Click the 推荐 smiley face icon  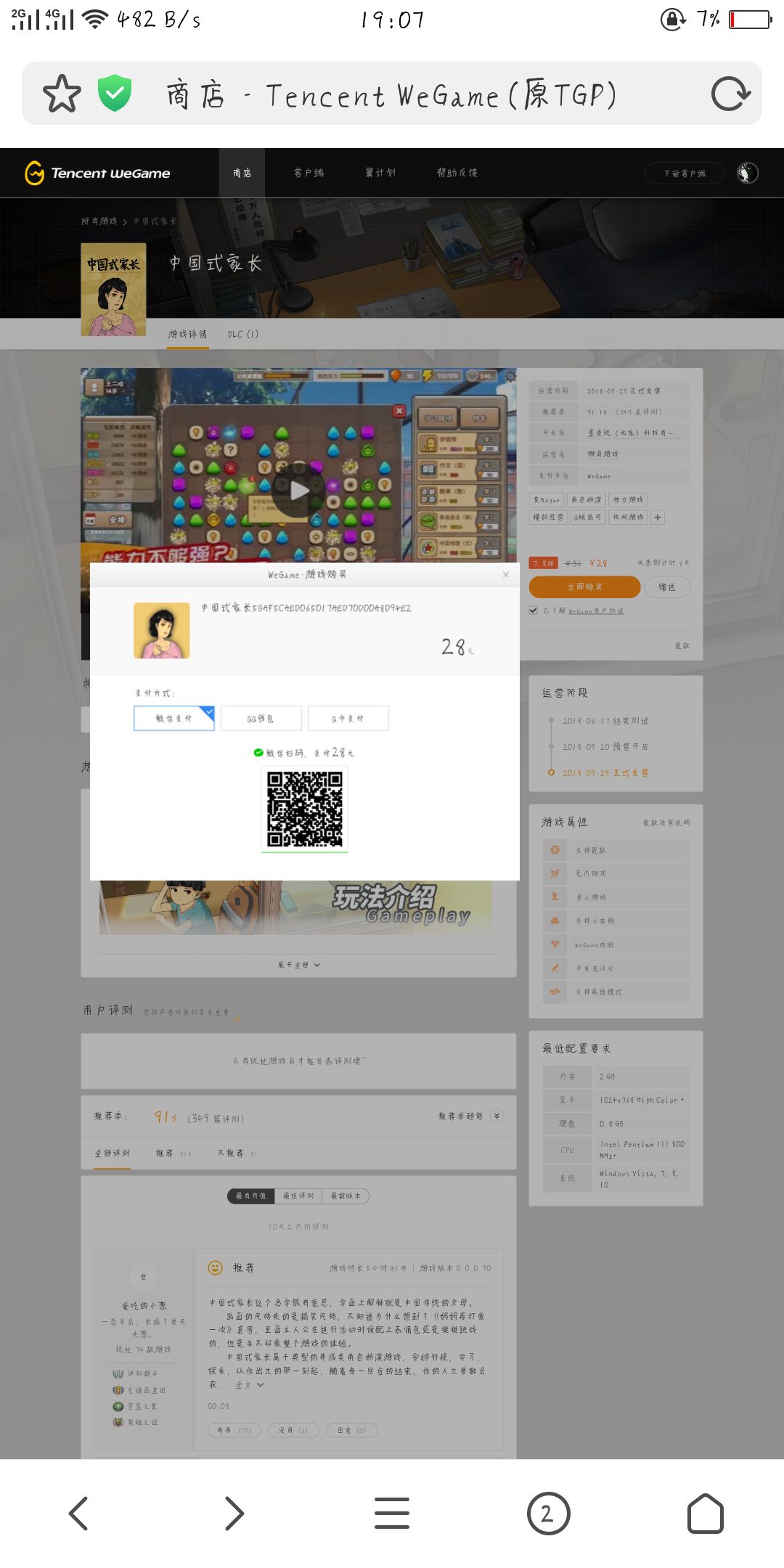click(x=216, y=1267)
